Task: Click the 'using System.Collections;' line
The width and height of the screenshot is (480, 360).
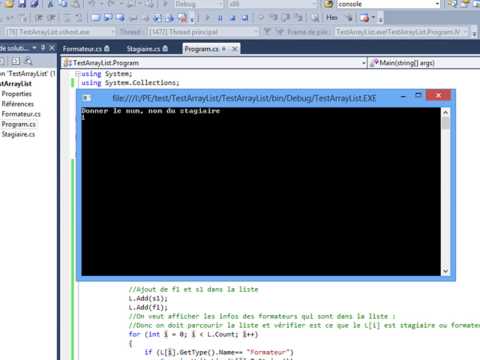Action: (x=130, y=83)
